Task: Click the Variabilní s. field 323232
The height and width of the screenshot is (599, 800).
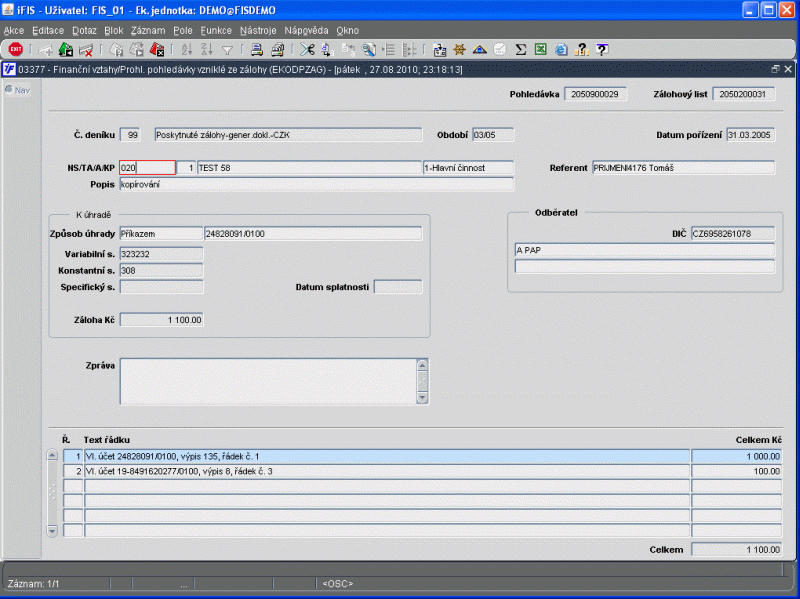Action: click(x=161, y=254)
